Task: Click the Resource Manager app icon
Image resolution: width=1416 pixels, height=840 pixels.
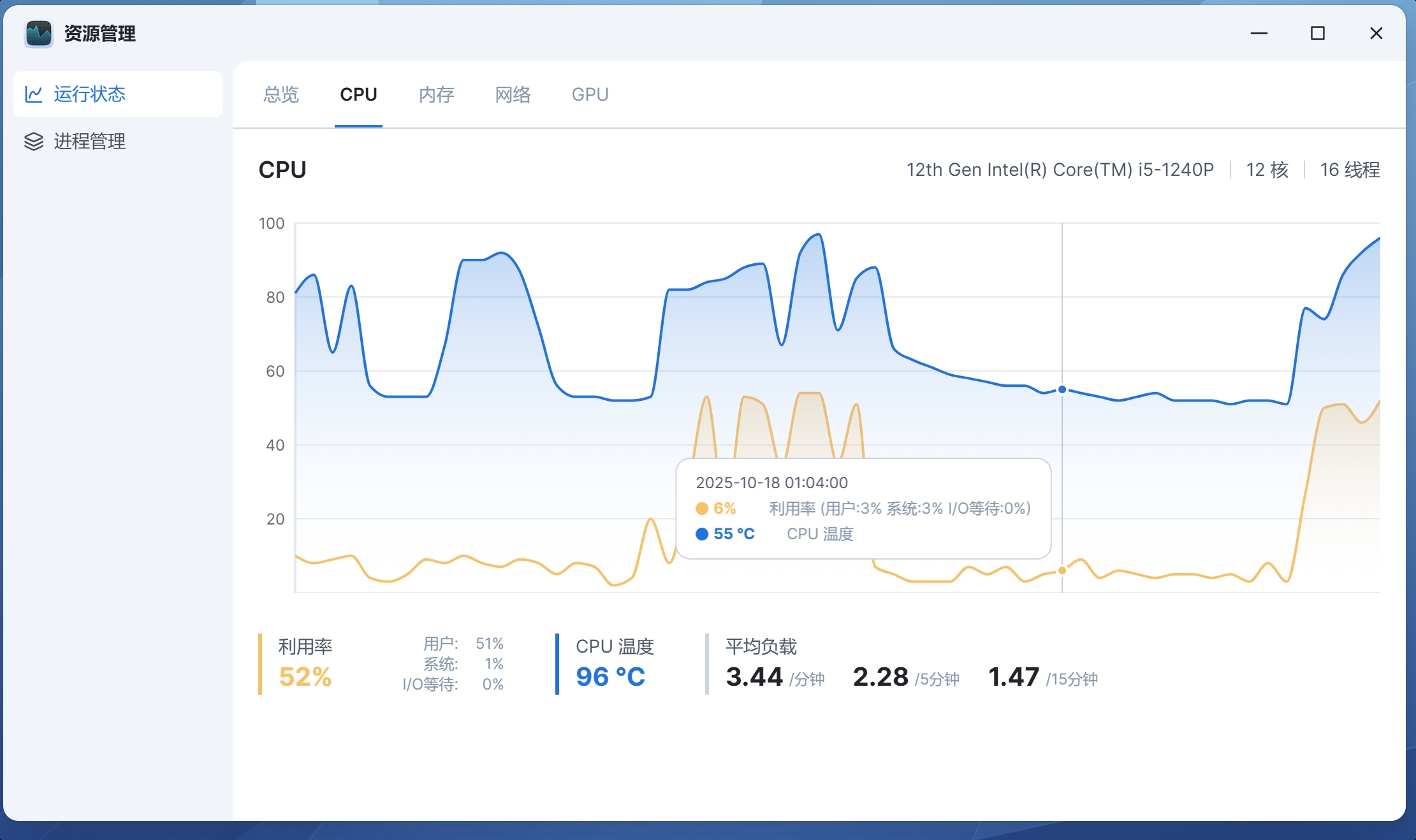Action: click(x=39, y=34)
